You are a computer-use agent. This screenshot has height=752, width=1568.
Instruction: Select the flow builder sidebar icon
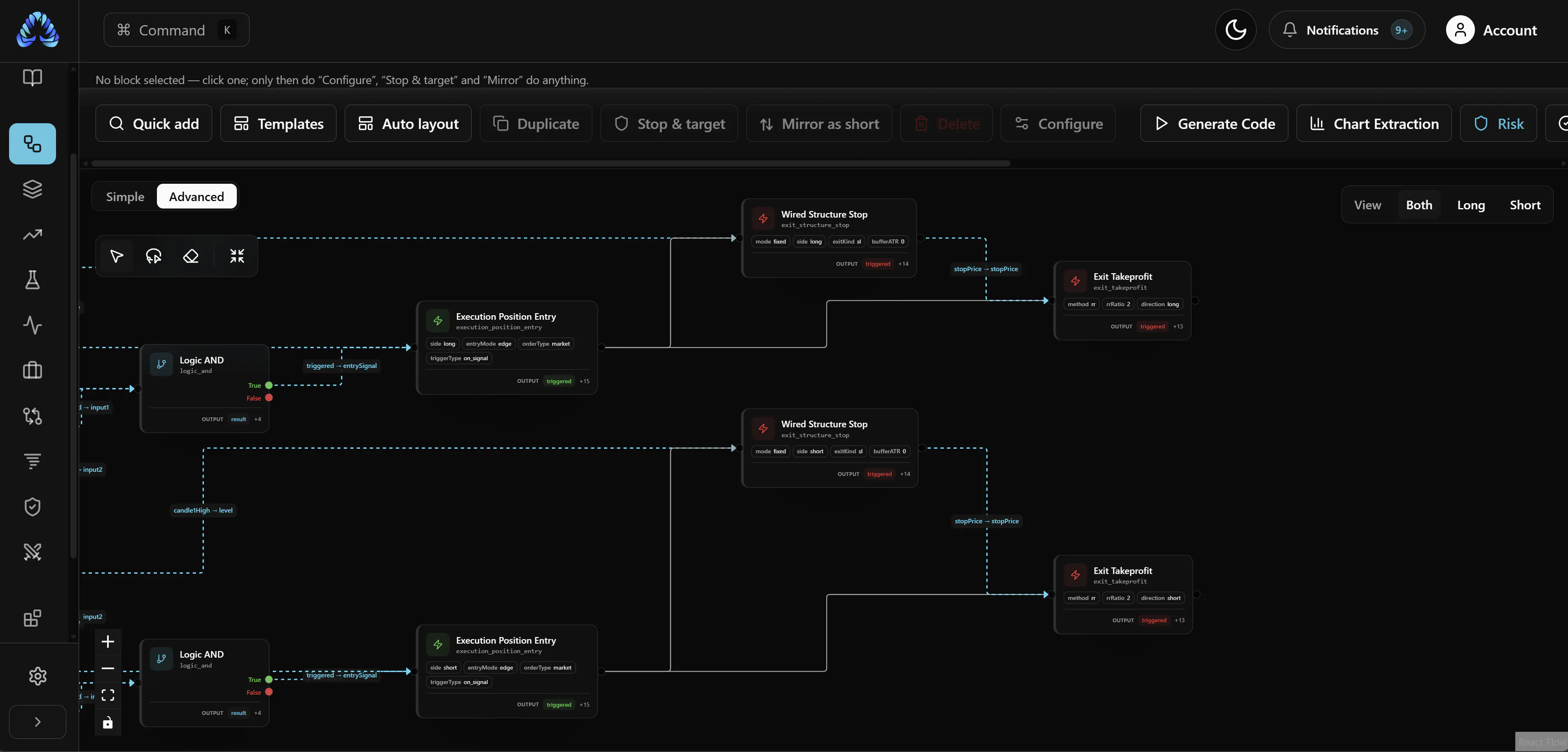pyautogui.click(x=32, y=144)
